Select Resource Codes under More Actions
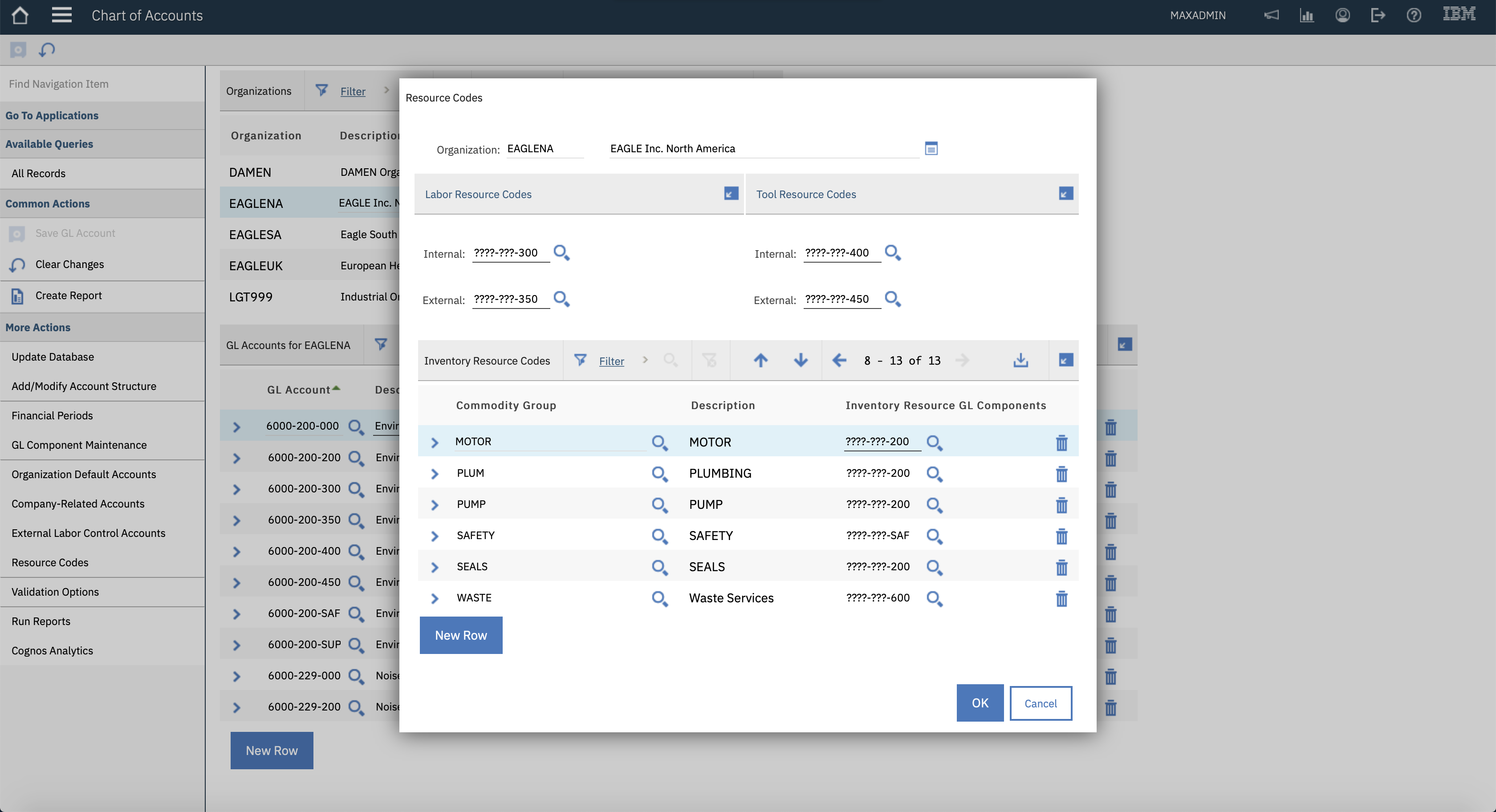This screenshot has height=812, width=1496. [50, 562]
